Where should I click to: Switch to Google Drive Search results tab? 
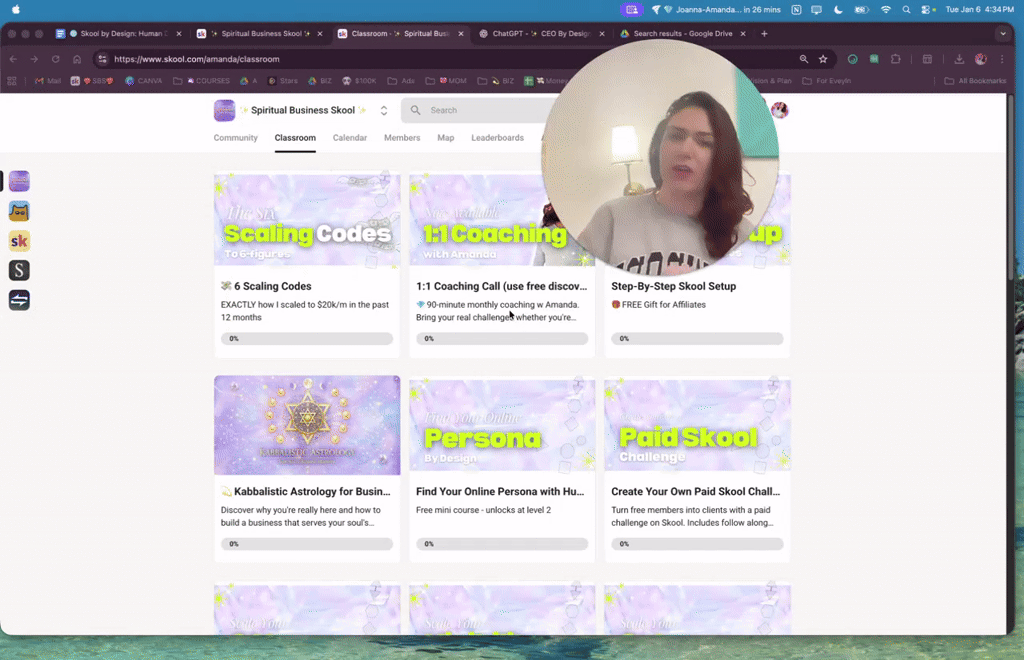tap(682, 33)
